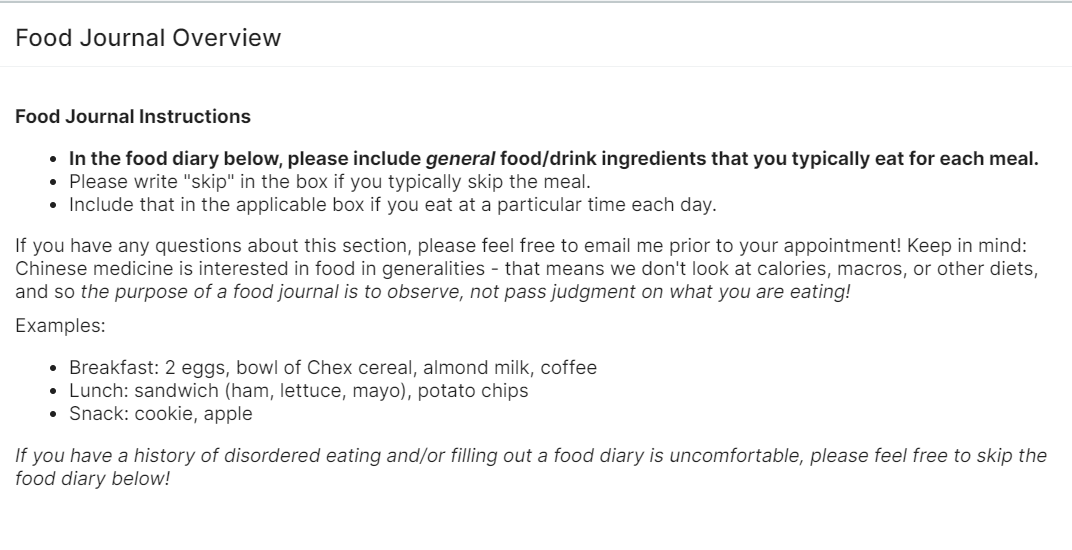The height and width of the screenshot is (550, 1072).
Task: Click the bold general food/drink ingredients instruction
Action: tap(553, 159)
